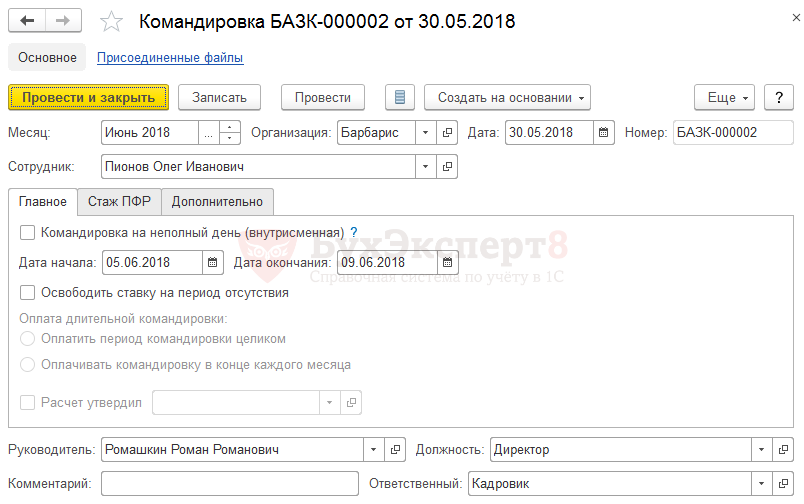Image resolution: width=804 pixels, height=504 pixels.
Task: Switch to the Стаж ПФР tab
Action: [x=119, y=201]
